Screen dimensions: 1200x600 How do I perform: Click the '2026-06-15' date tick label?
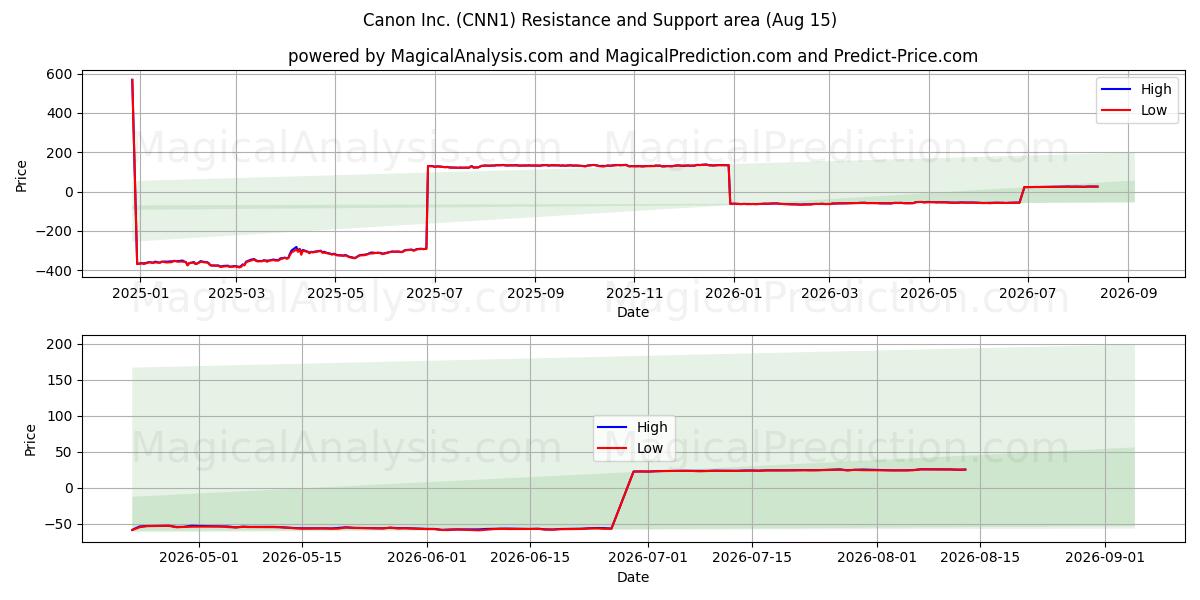point(530,558)
